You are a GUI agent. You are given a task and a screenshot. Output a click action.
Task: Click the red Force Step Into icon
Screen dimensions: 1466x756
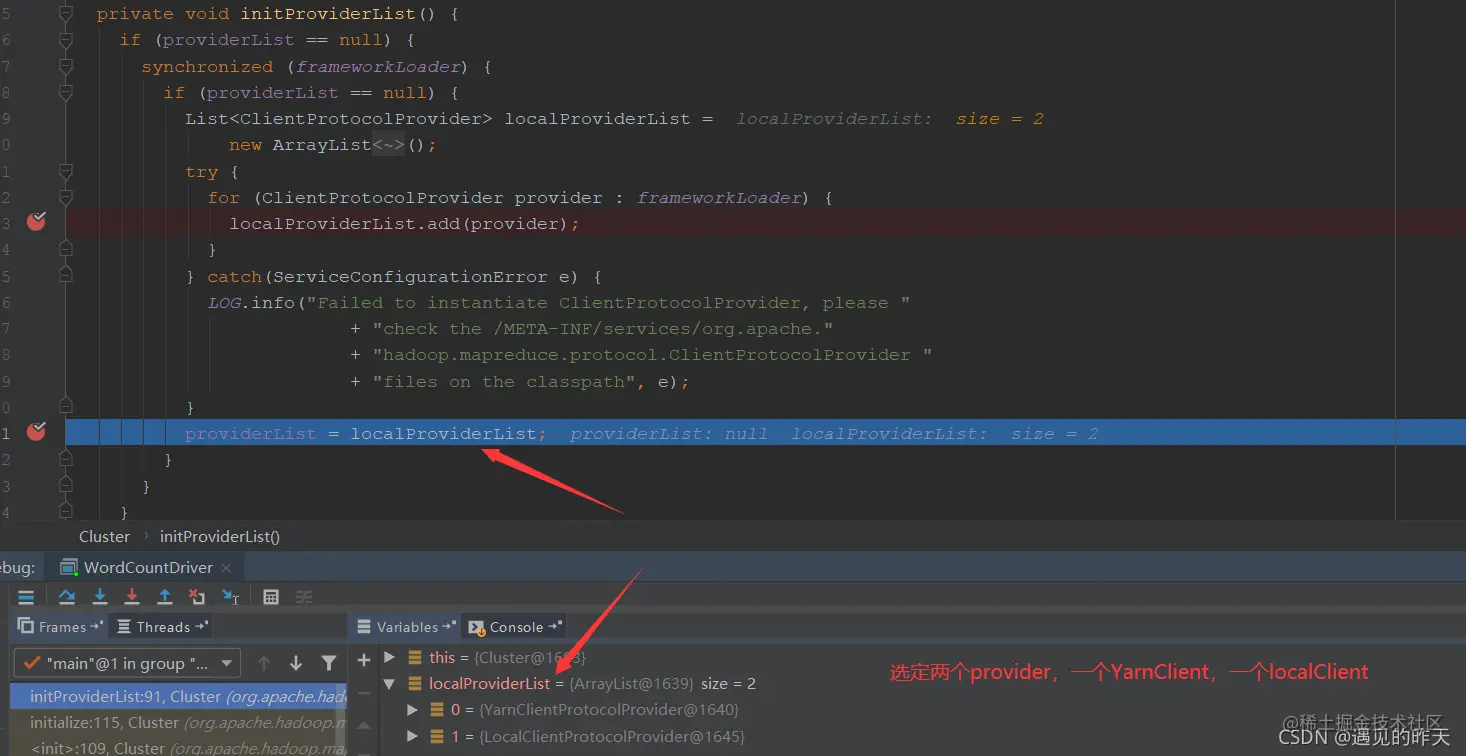(132, 597)
